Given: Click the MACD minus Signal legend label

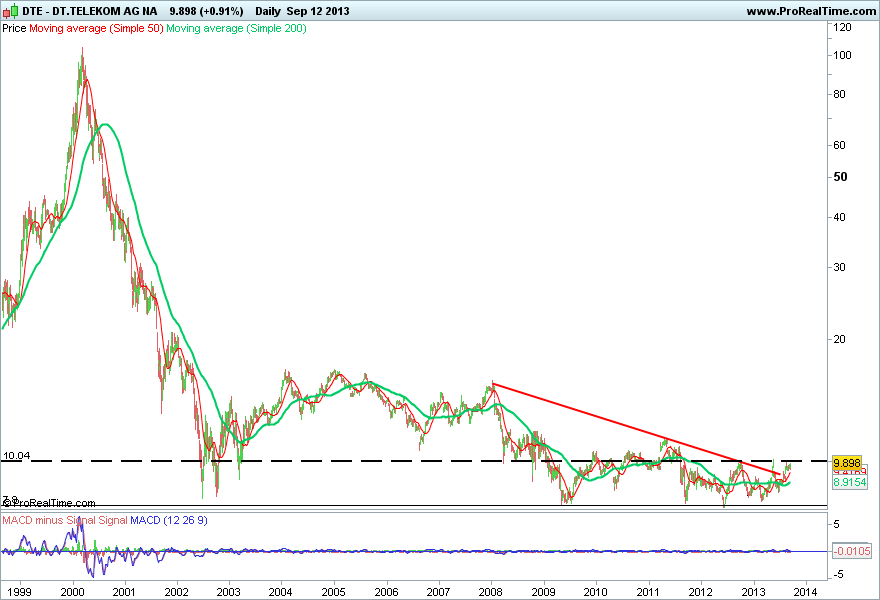Looking at the screenshot, I should 65,520.
